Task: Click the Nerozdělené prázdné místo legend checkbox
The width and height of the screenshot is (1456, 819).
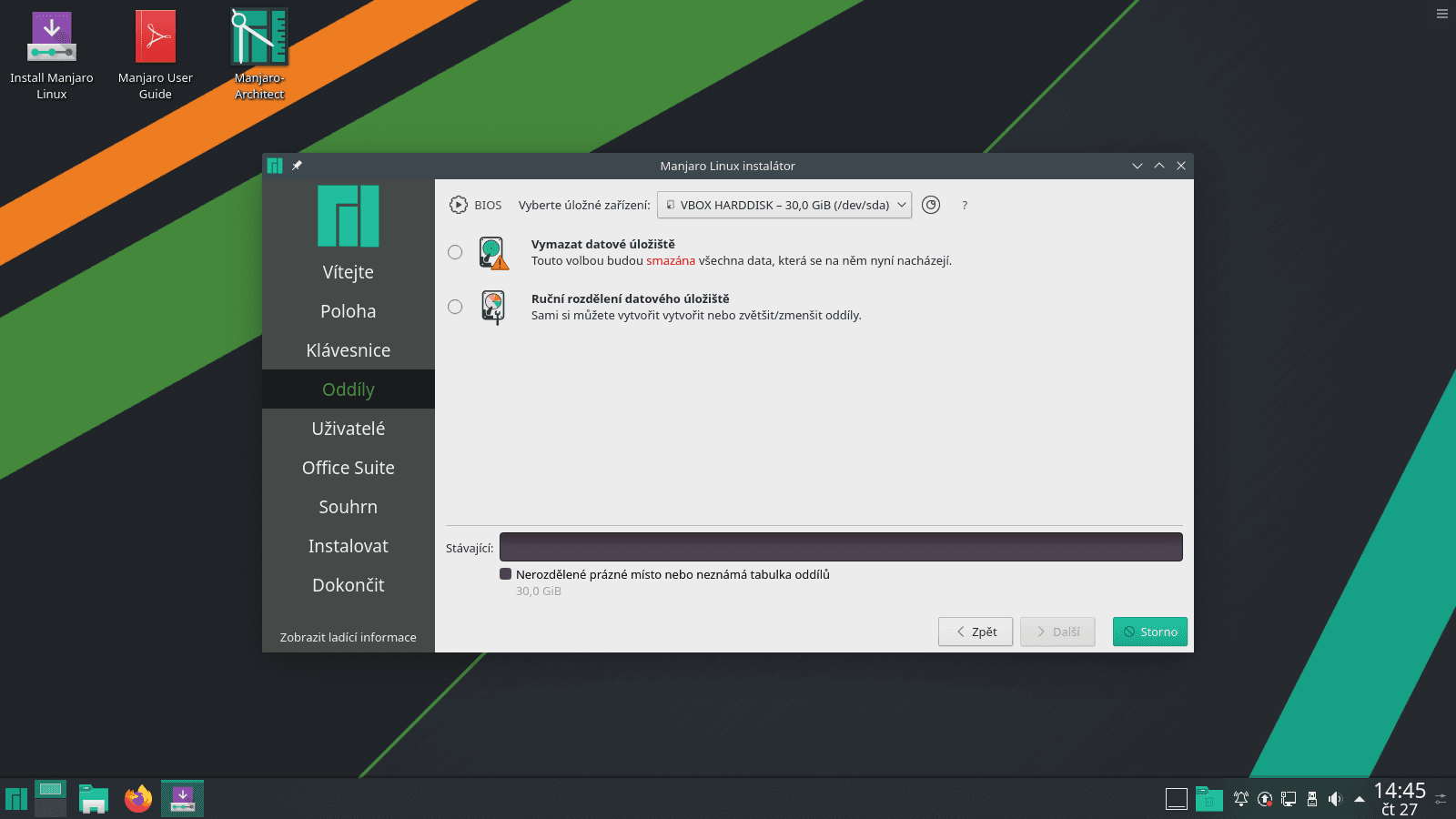Action: tap(507, 574)
